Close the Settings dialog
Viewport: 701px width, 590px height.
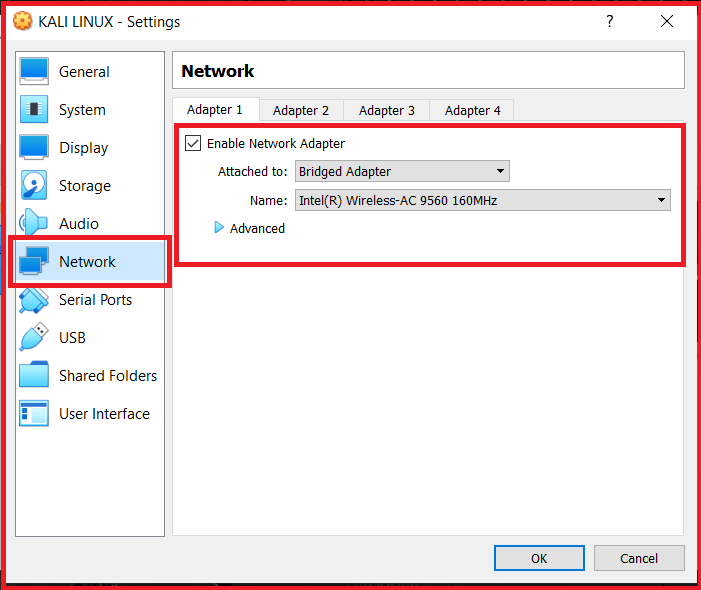[x=667, y=21]
